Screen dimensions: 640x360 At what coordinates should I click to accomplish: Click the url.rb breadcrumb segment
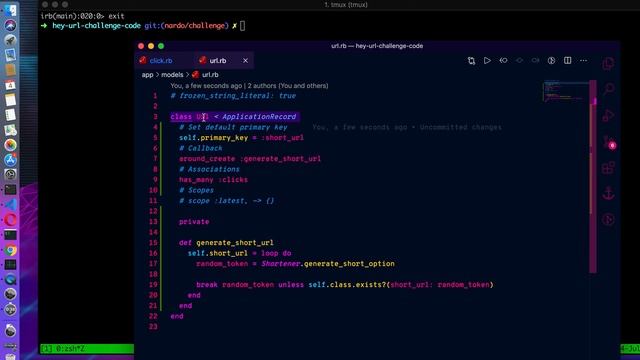point(210,75)
